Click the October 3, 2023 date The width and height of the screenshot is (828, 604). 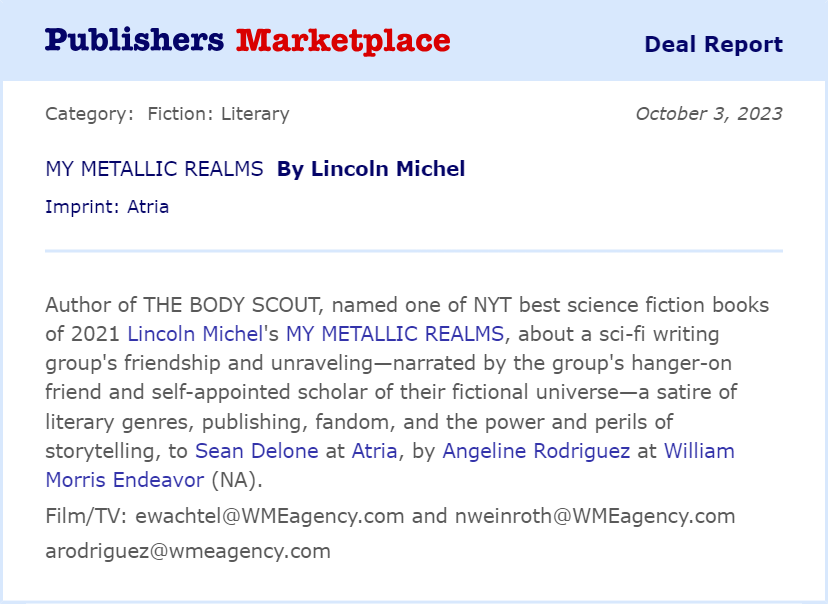point(708,114)
